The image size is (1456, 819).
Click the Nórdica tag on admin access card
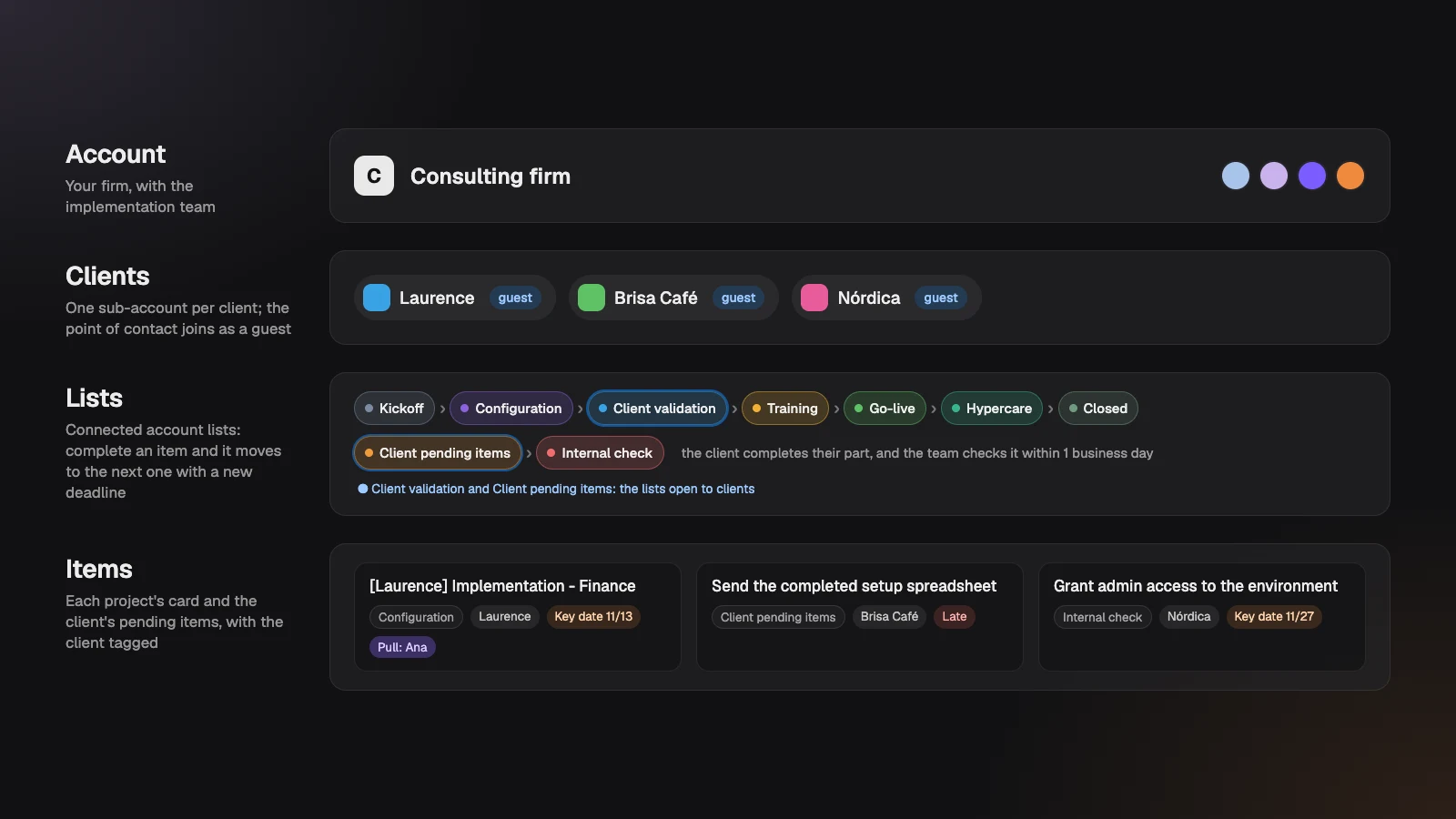[x=1188, y=617]
